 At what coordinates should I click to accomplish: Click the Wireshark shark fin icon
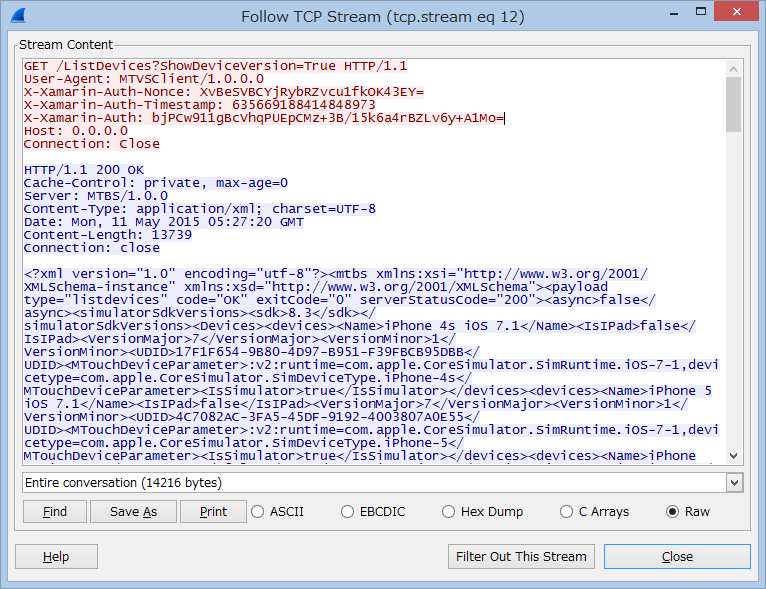(x=18, y=16)
